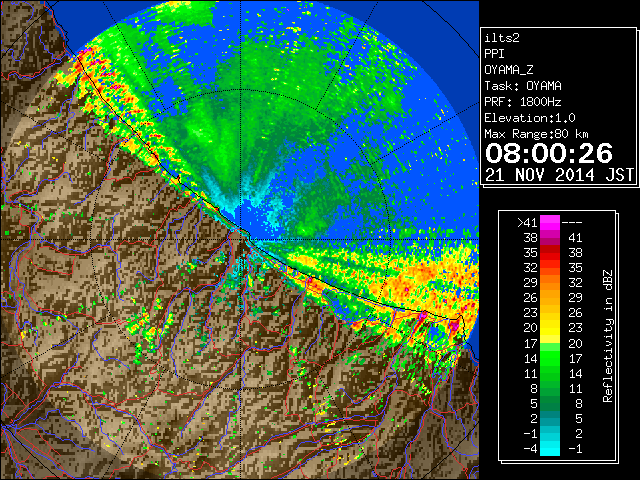Click the '>41' legend value
The width and height of the screenshot is (640, 480).
pos(527,222)
